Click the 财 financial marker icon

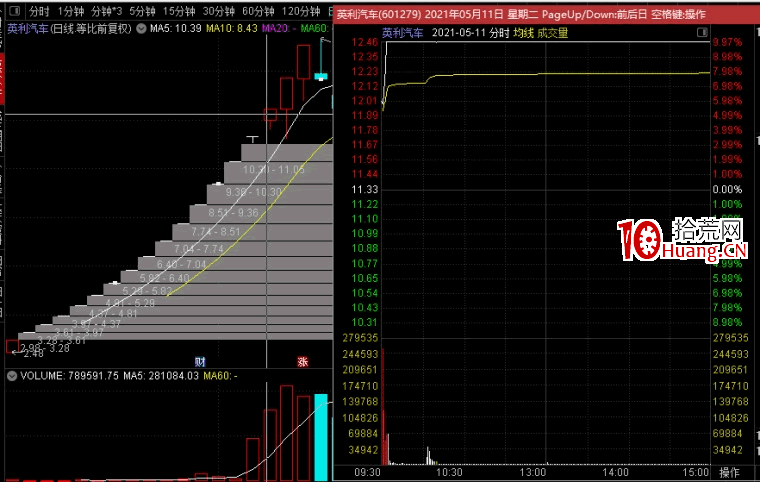coord(200,362)
